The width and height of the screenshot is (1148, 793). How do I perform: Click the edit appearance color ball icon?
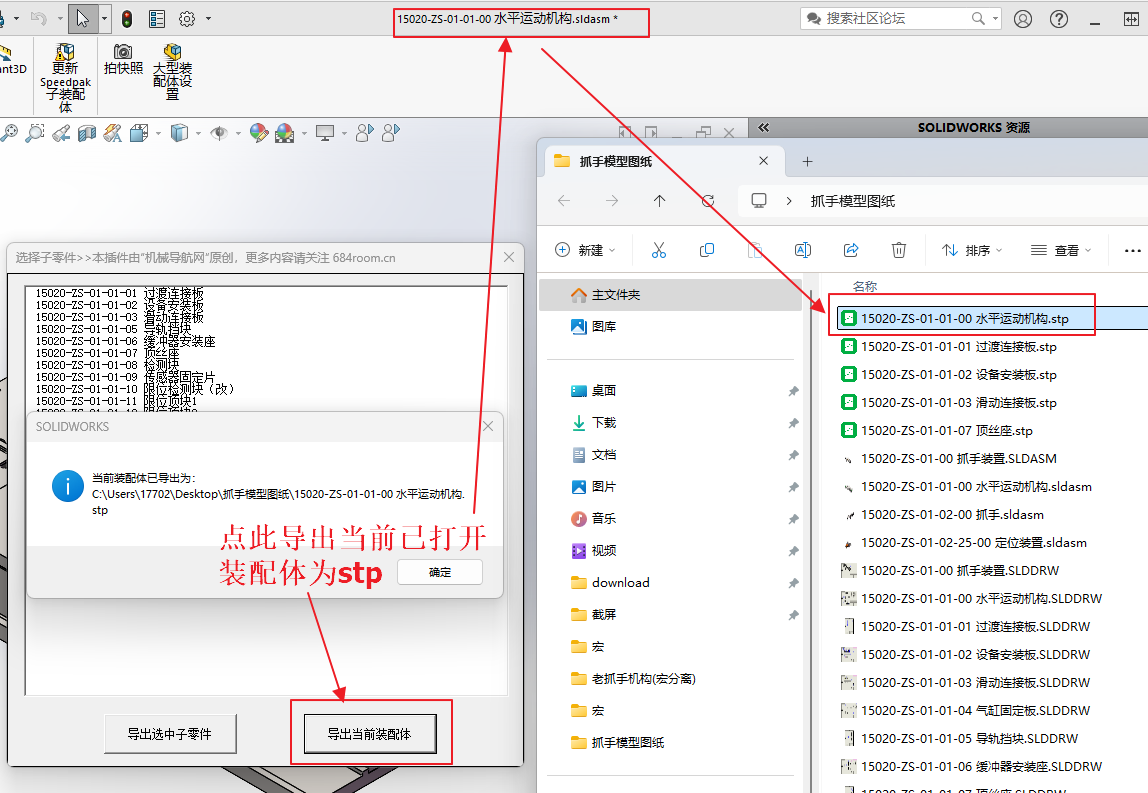point(258,133)
